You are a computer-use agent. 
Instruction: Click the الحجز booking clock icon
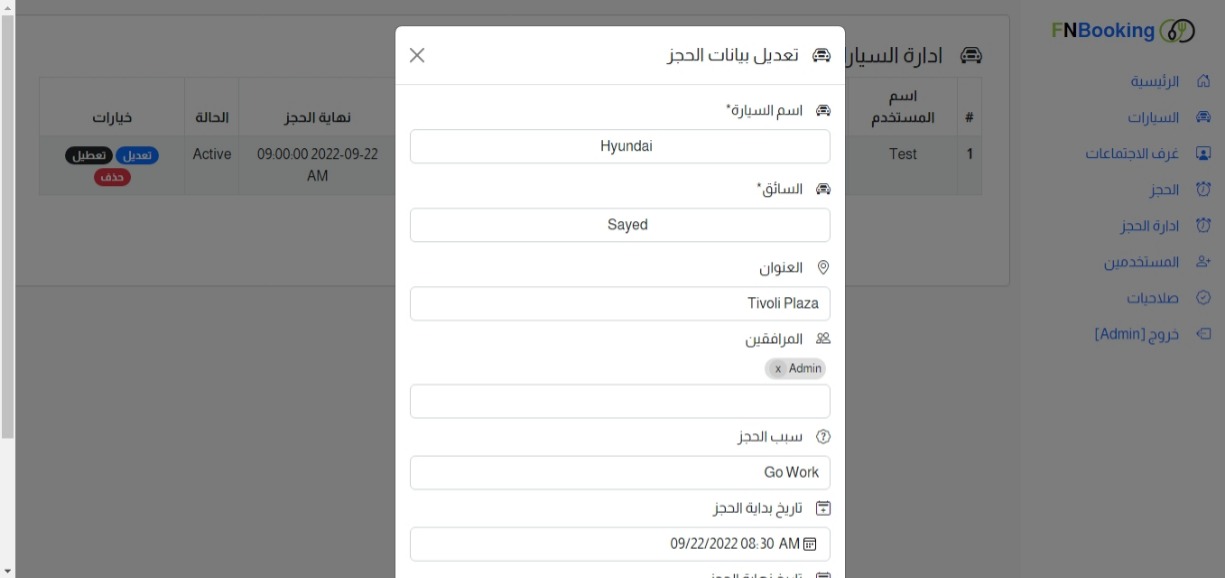point(1204,190)
